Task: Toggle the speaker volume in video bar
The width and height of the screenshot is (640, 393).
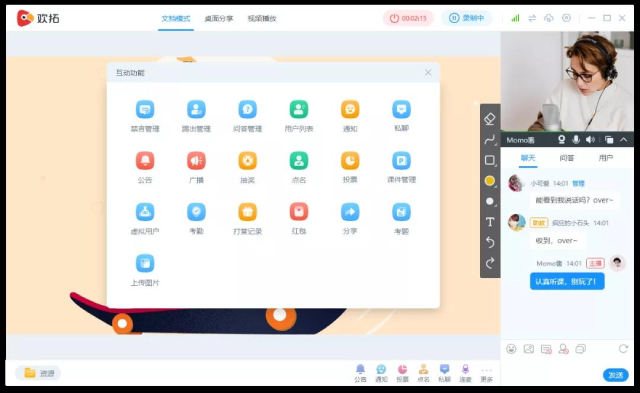Action: [x=591, y=140]
